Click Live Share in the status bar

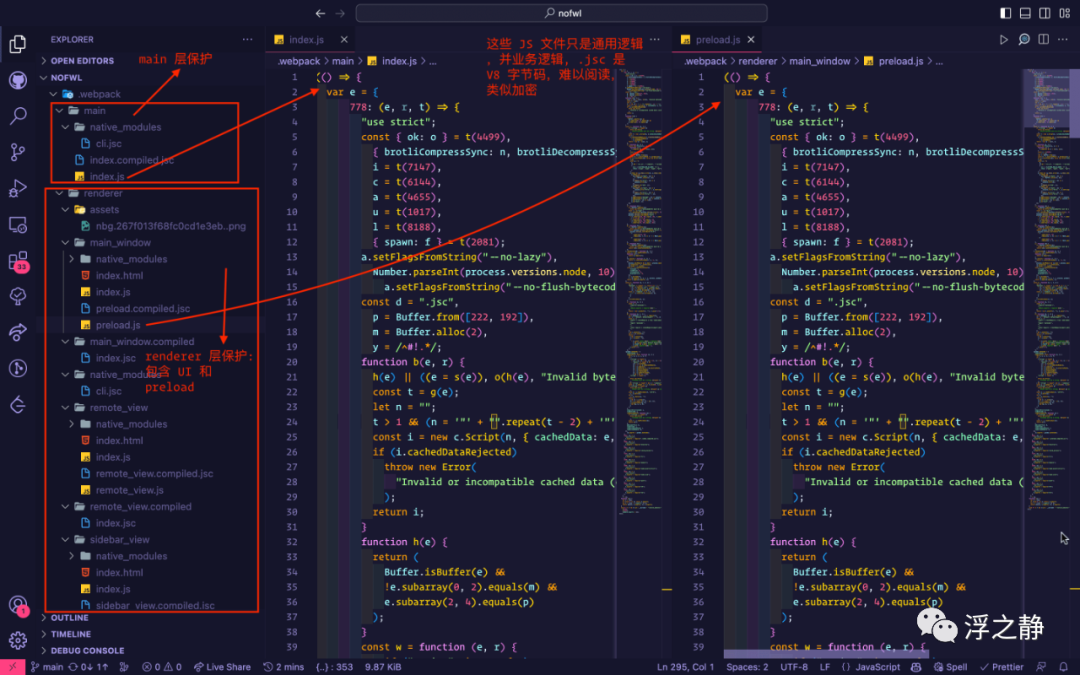[x=222, y=667]
